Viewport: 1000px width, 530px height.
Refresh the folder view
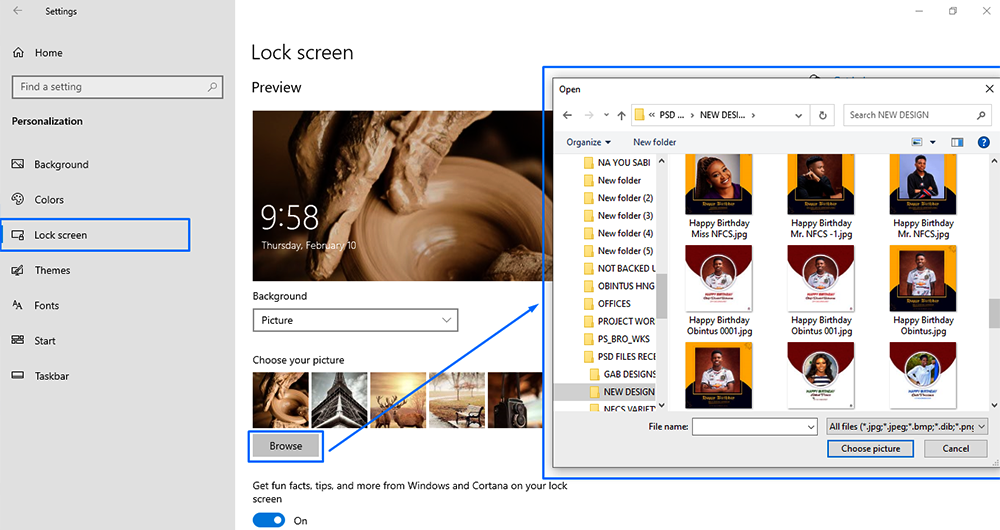point(823,115)
